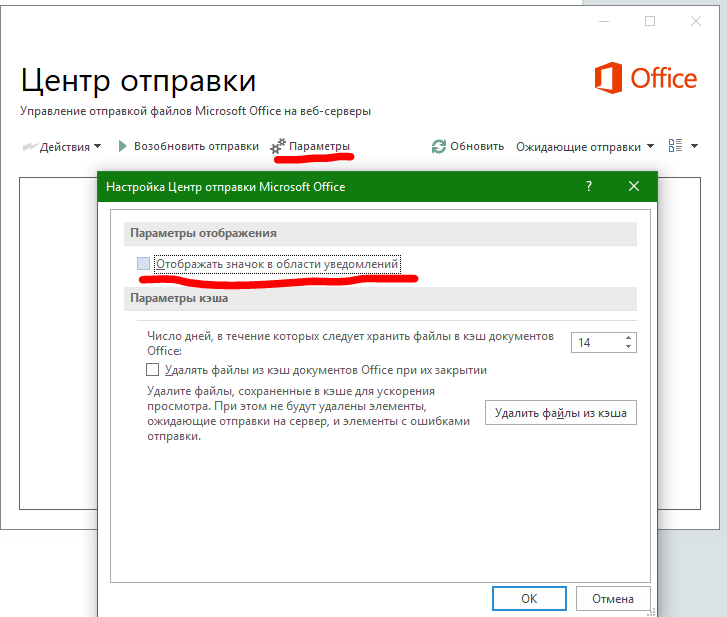
Task: Toggle Удалять файлы из кэш документов checkbox
Action: (x=152, y=369)
